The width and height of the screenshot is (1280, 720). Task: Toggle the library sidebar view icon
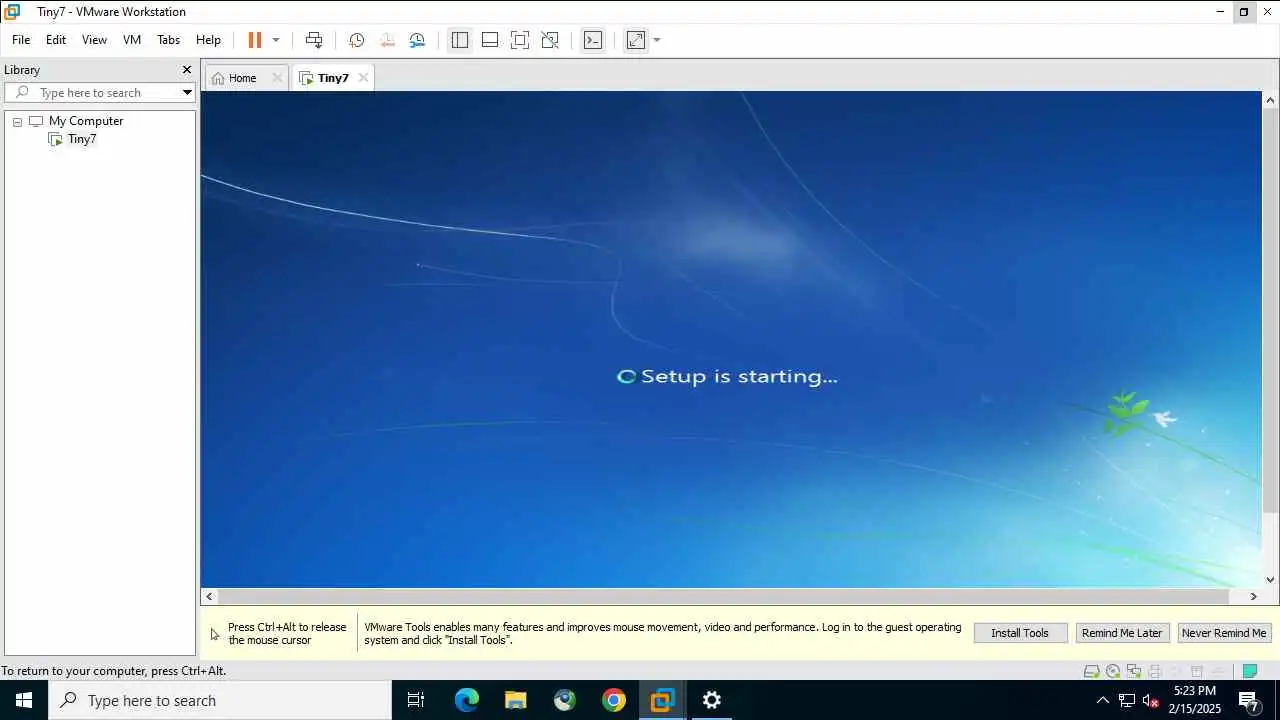[x=460, y=40]
